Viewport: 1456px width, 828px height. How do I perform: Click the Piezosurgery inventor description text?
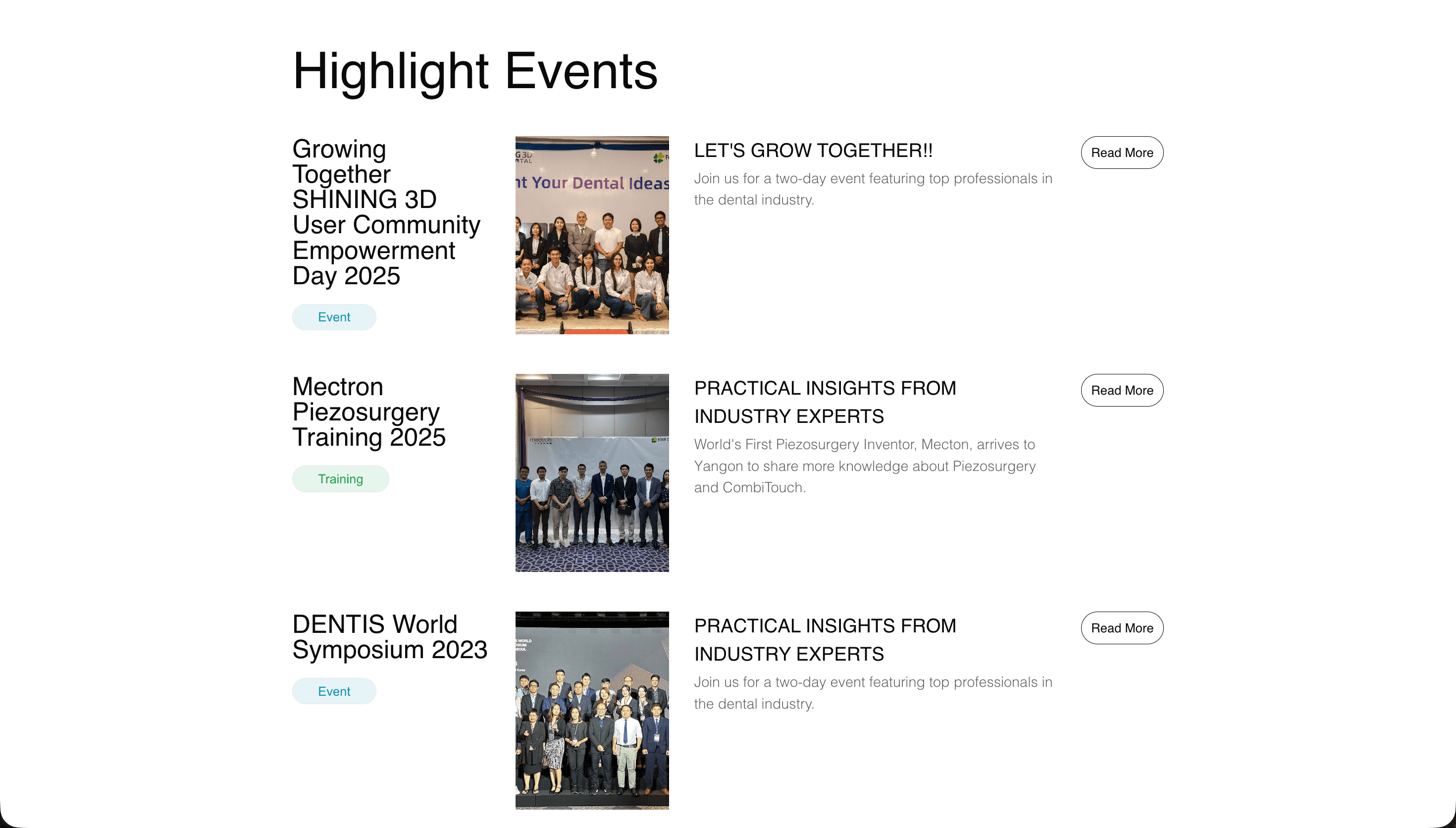865,466
